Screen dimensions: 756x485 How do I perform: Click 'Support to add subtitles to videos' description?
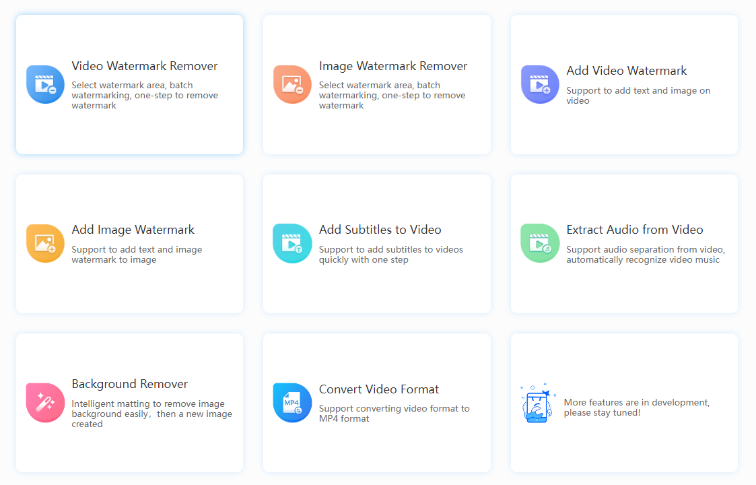pos(391,255)
